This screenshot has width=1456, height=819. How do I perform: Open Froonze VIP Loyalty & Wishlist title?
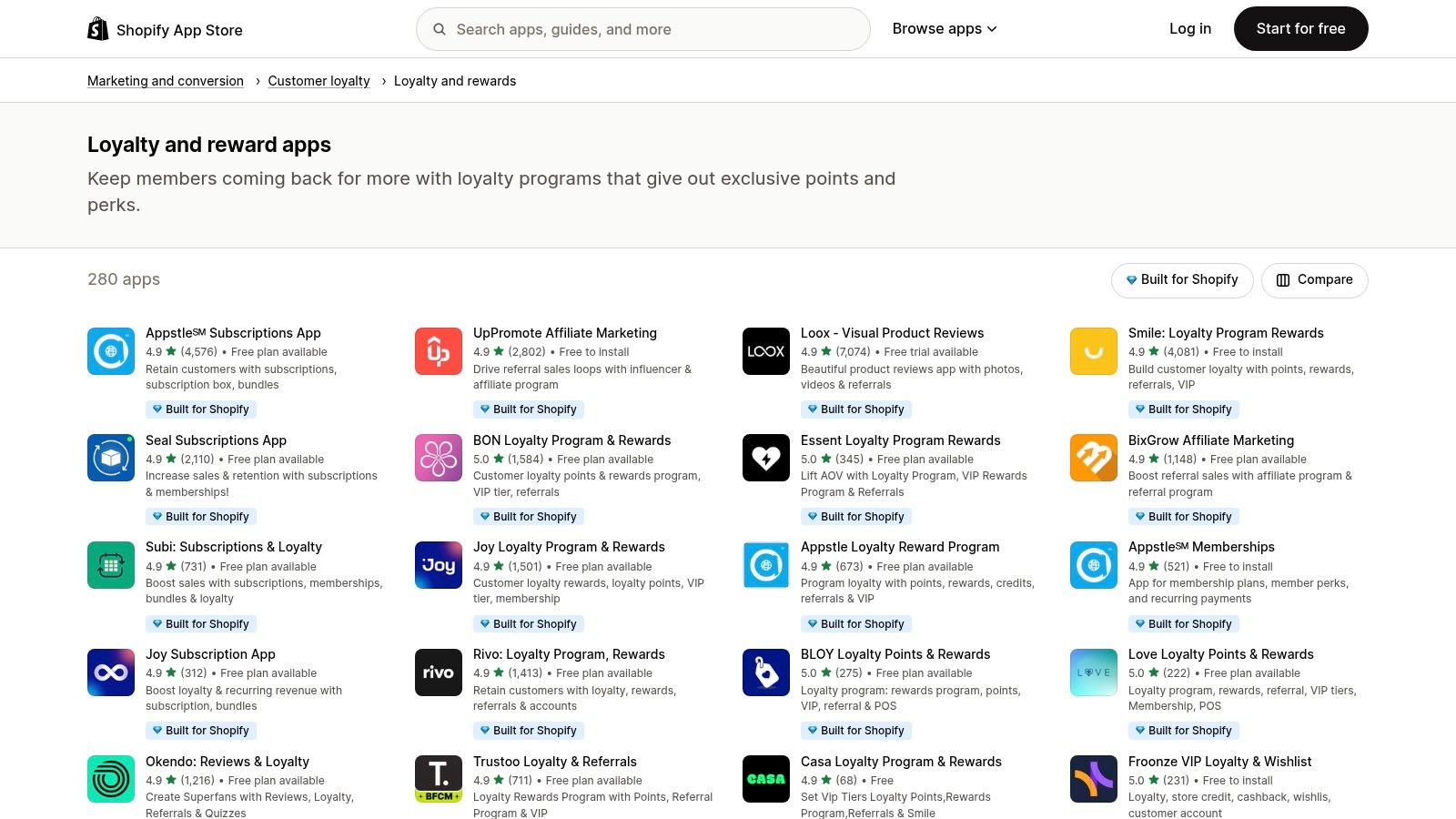1220,762
